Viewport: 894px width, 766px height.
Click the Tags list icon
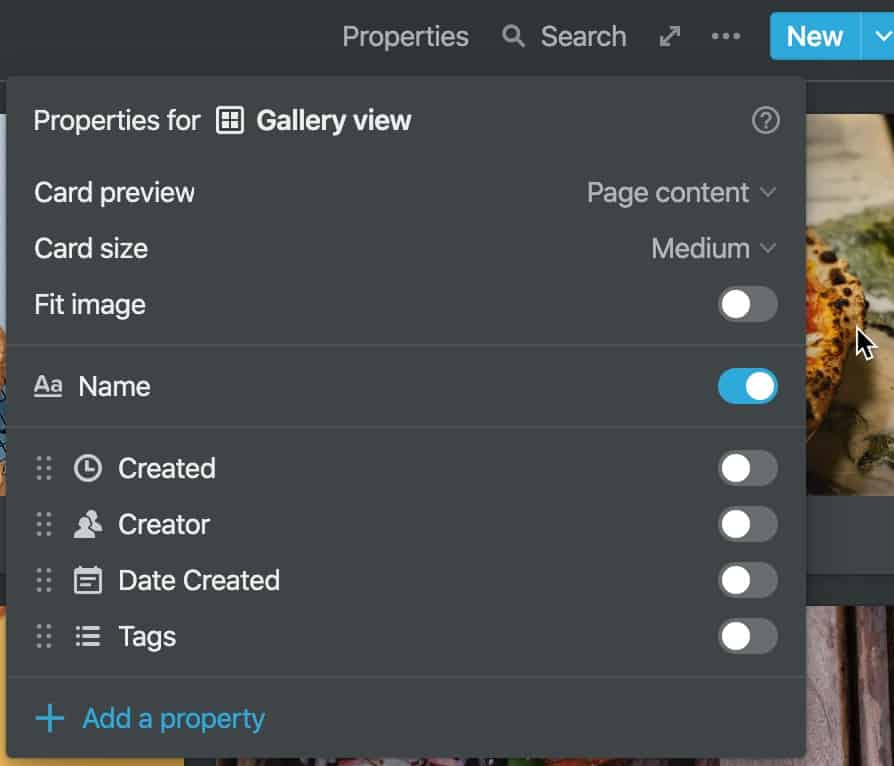88,636
